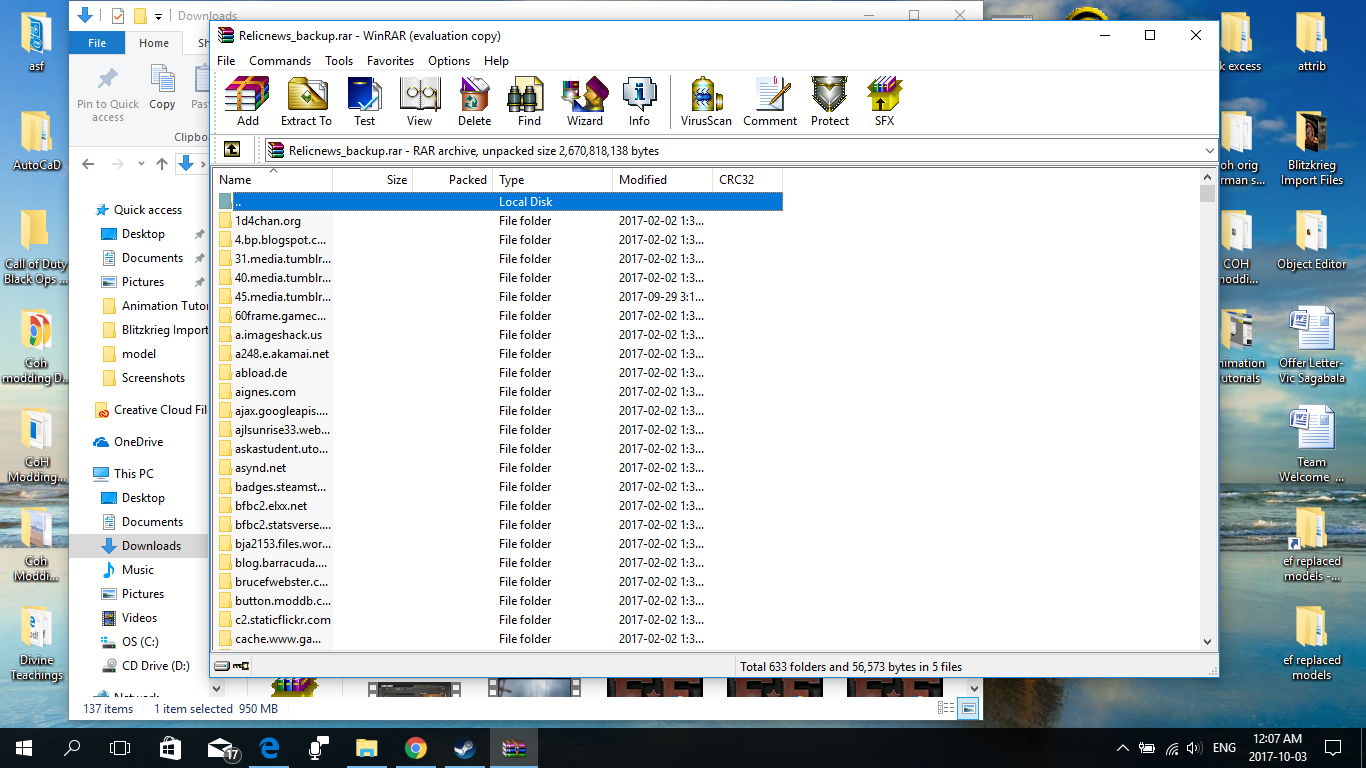Screen dimensions: 1366x768
Task: Switch Explorer to large thumbnails view
Action: [968, 708]
